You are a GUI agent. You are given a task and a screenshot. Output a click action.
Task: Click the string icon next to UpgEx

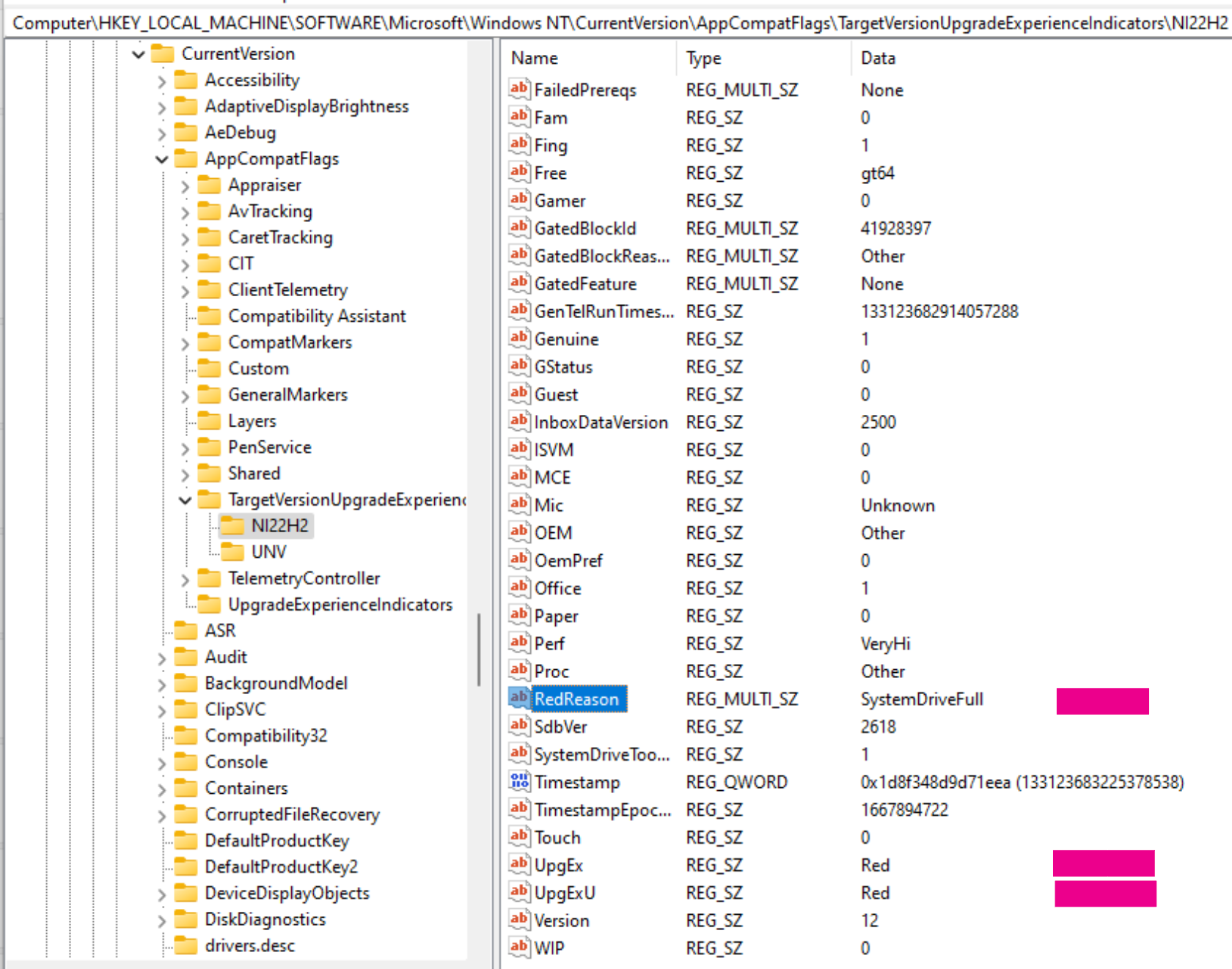click(x=519, y=864)
